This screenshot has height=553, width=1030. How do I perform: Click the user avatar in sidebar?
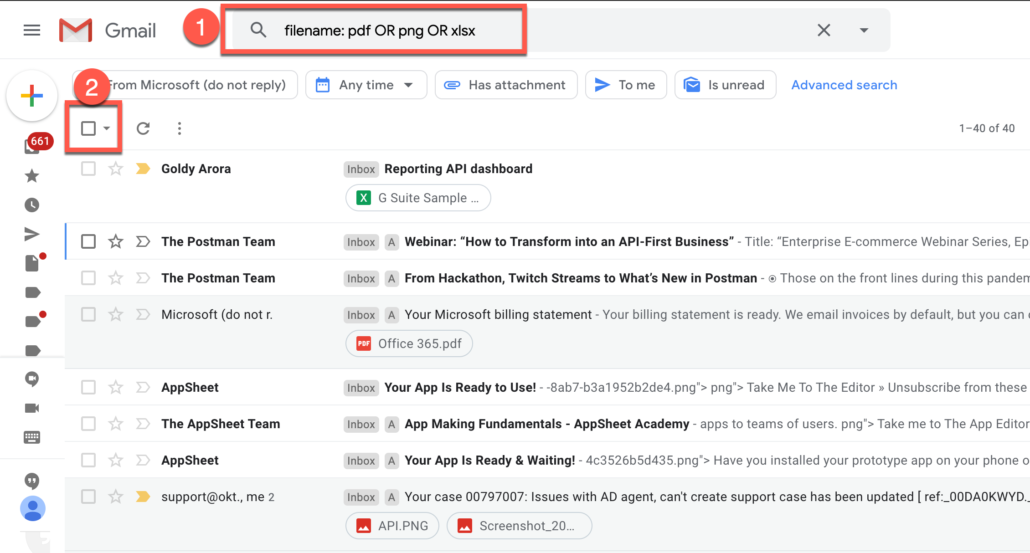click(32, 509)
